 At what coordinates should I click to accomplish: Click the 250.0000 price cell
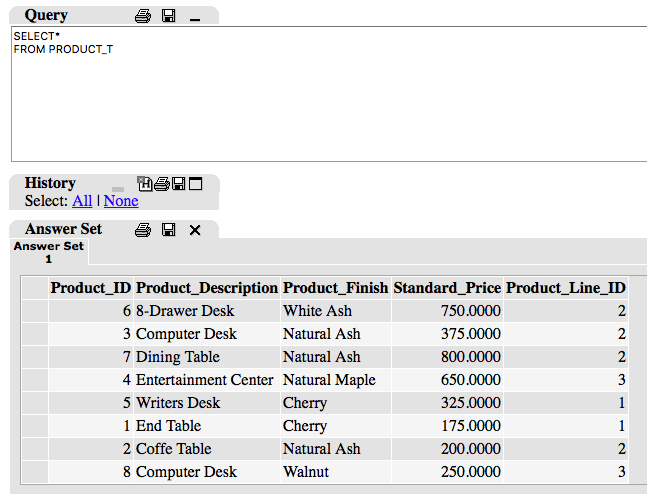click(447, 472)
